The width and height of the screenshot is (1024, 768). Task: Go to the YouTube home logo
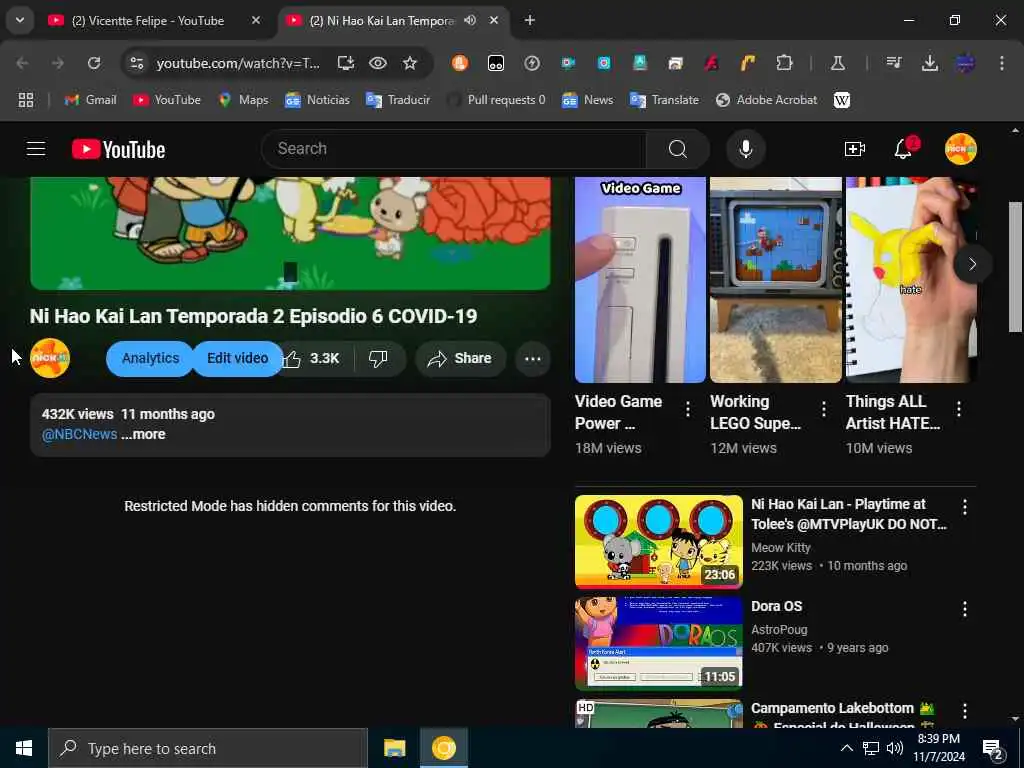click(118, 150)
